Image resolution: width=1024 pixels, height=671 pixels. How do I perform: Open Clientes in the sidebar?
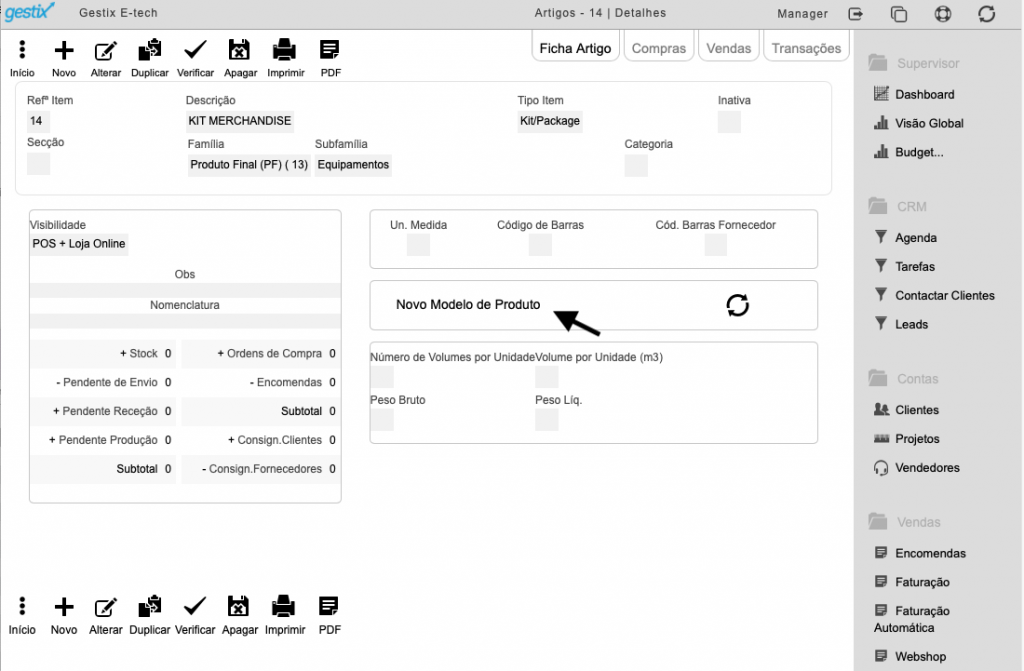pos(906,410)
